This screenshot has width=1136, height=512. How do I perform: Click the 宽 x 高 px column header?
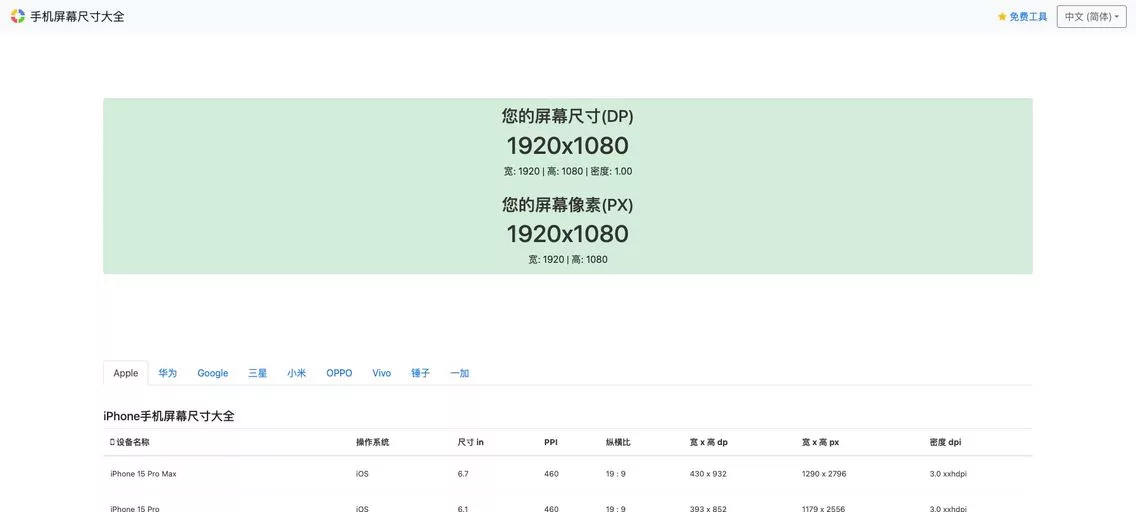pyautogui.click(x=820, y=442)
